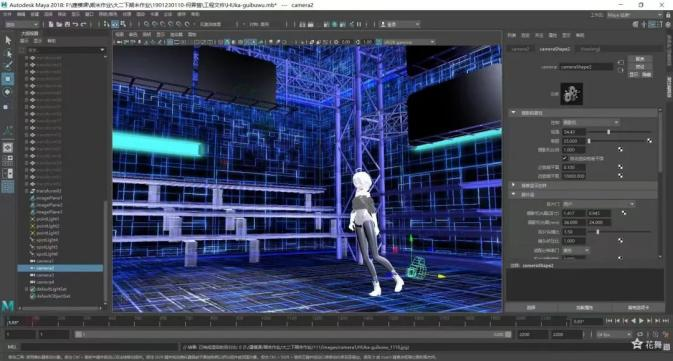Screen dimensions: 673x361
Task: Jump to the start of the playback range
Action: tap(609, 321)
